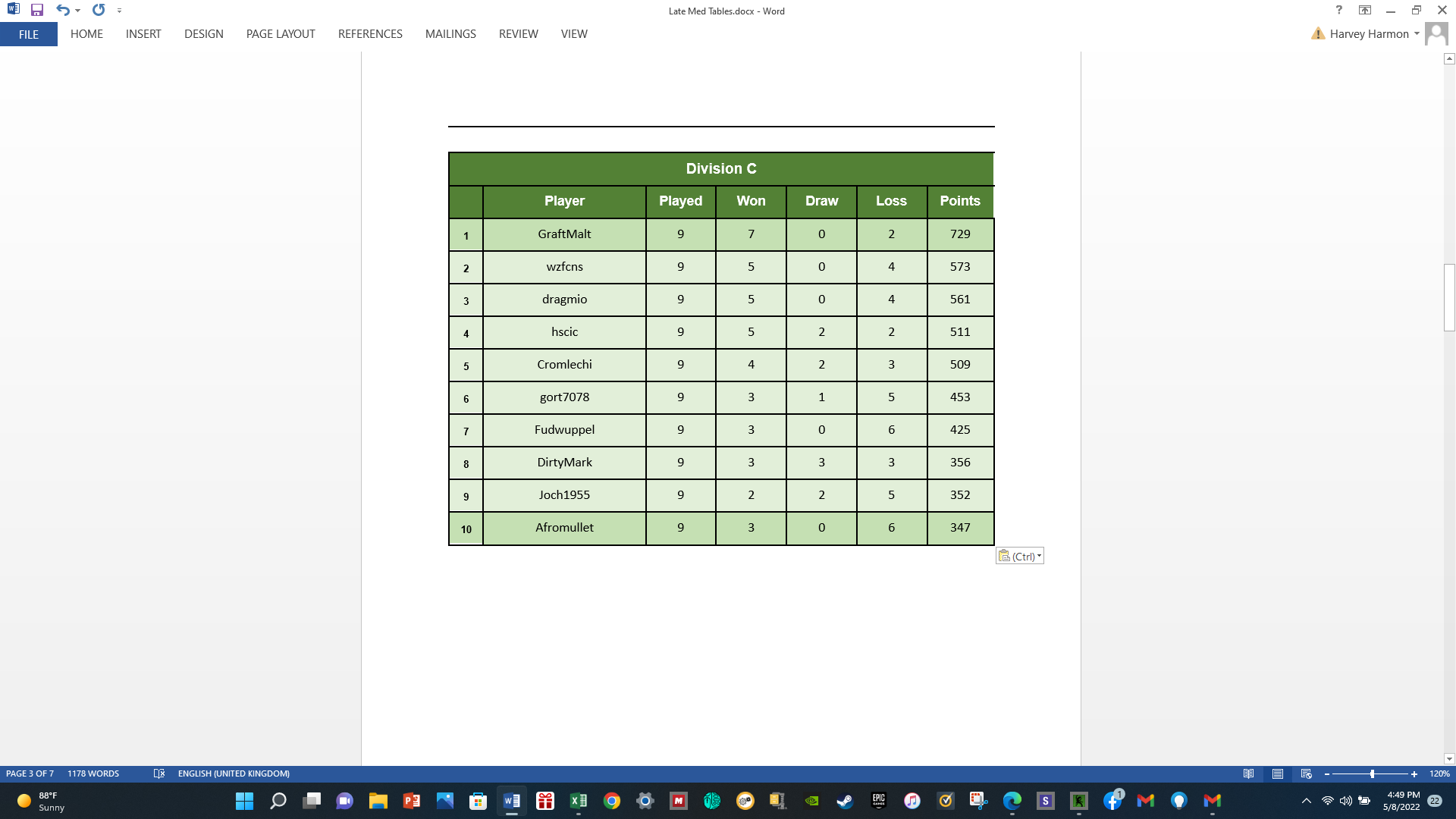Screen dimensions: 1456x819
Task: Click the vertical scrollbar down arrow
Action: point(1449,759)
